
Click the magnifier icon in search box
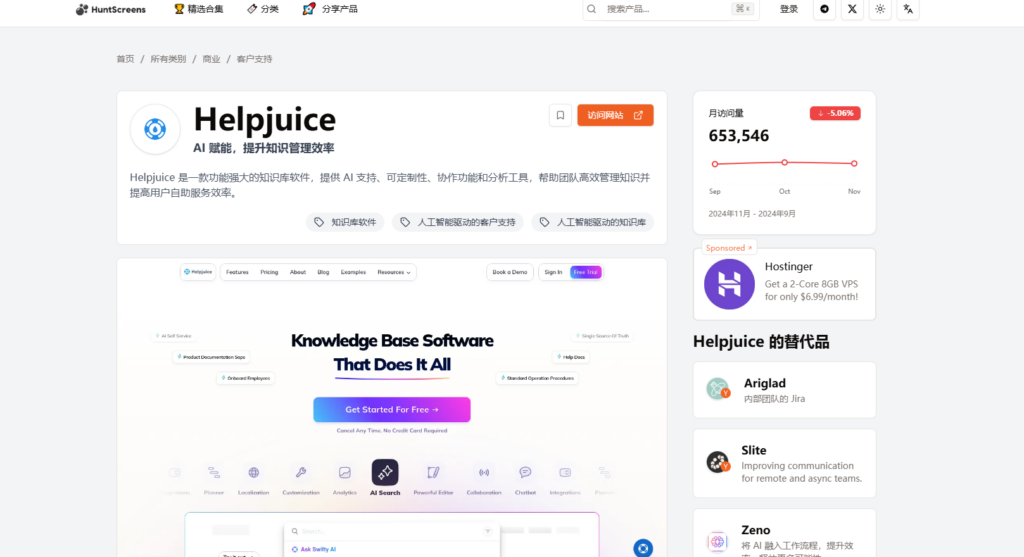pos(592,9)
